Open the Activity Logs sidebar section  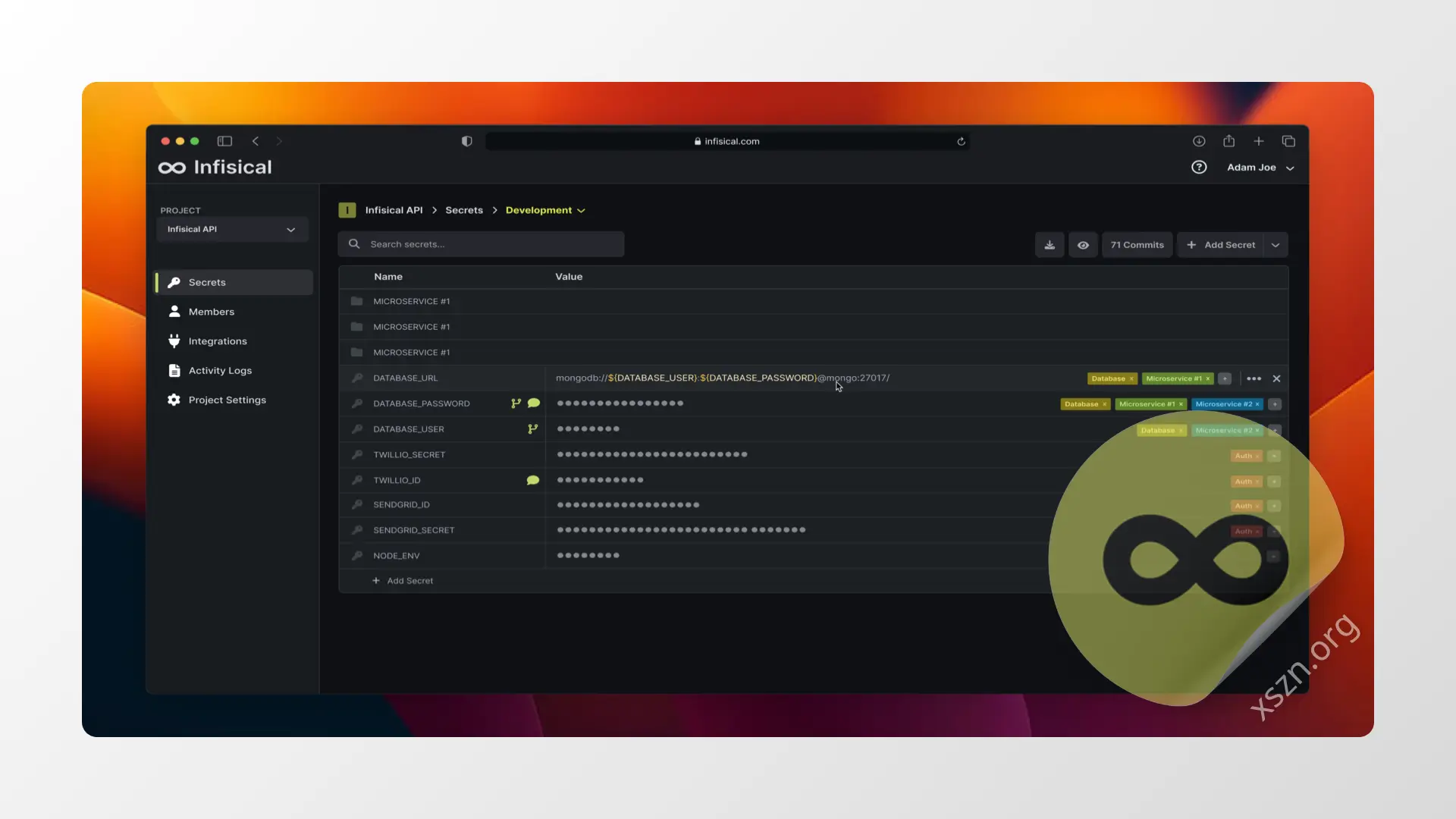pos(220,371)
